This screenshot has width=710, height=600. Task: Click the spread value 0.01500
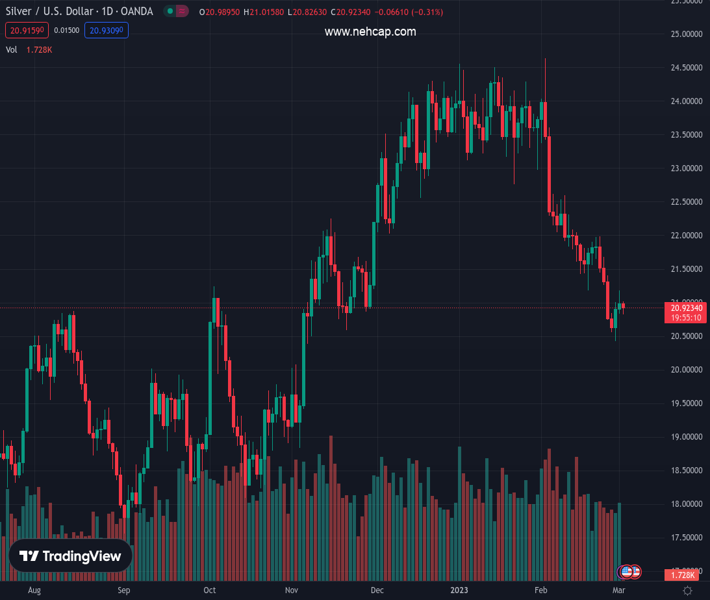tap(67, 31)
